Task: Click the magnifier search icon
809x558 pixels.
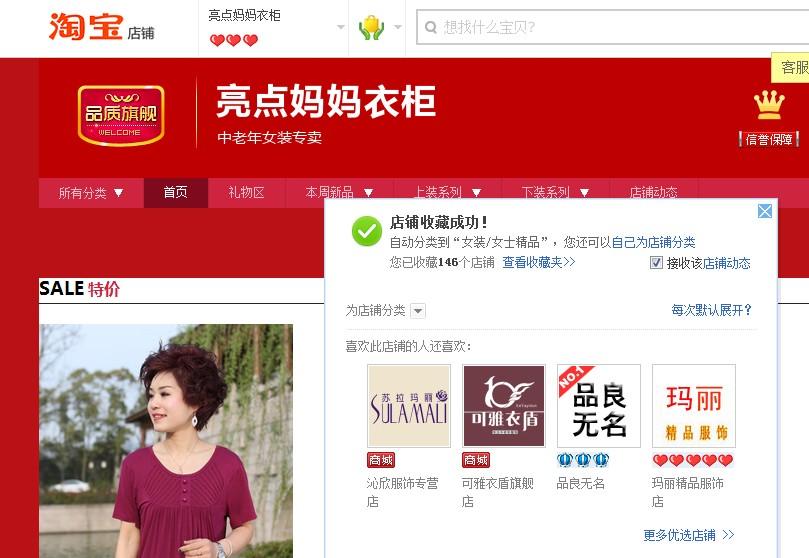Action: point(431,27)
